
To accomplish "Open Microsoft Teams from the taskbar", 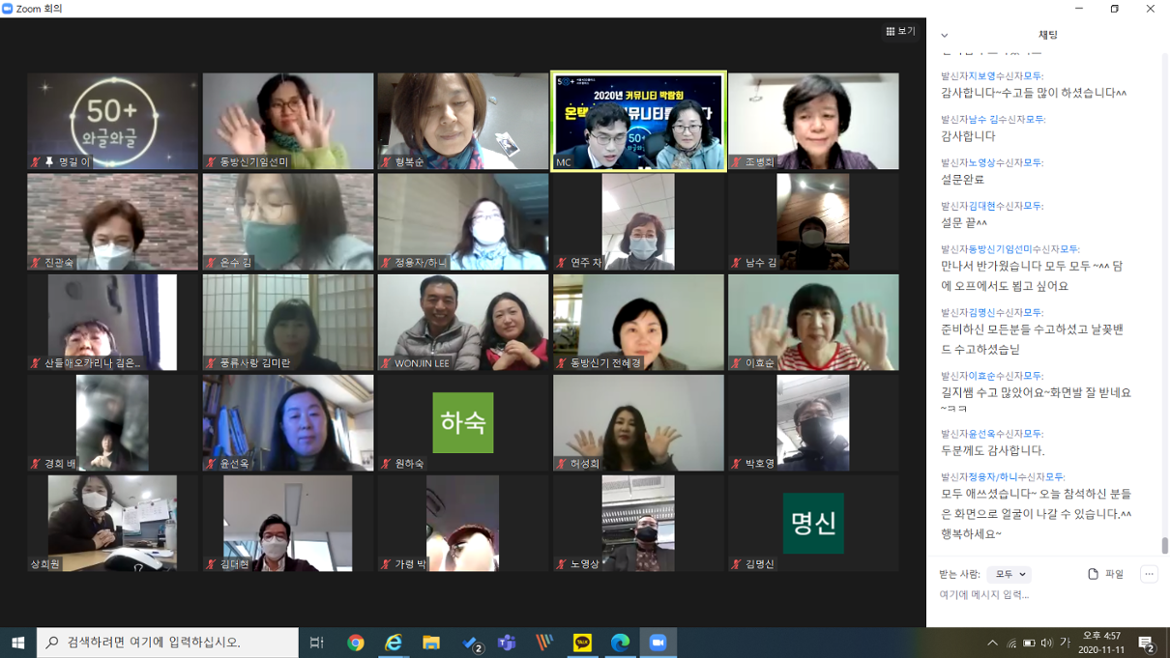I will pos(507,643).
